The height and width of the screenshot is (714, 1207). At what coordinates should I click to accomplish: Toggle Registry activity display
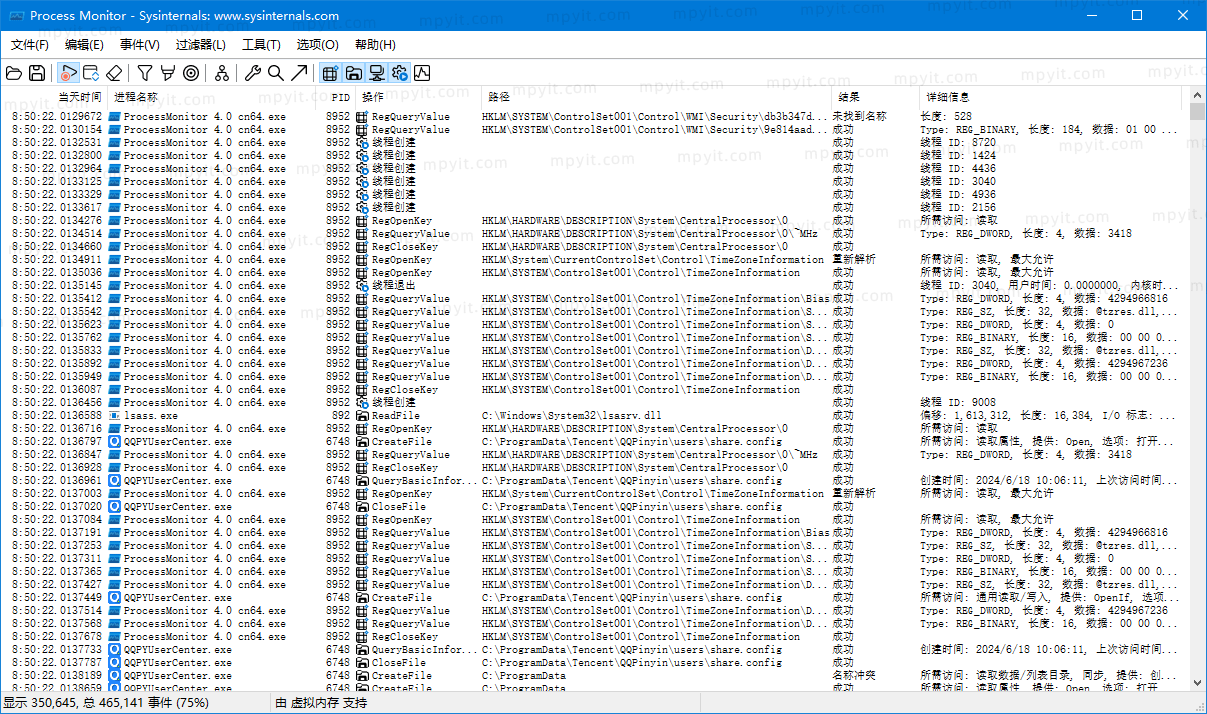pos(330,73)
